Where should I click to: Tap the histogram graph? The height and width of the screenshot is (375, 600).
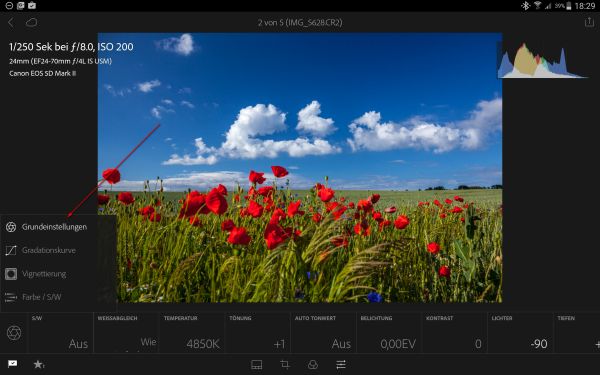(542, 60)
